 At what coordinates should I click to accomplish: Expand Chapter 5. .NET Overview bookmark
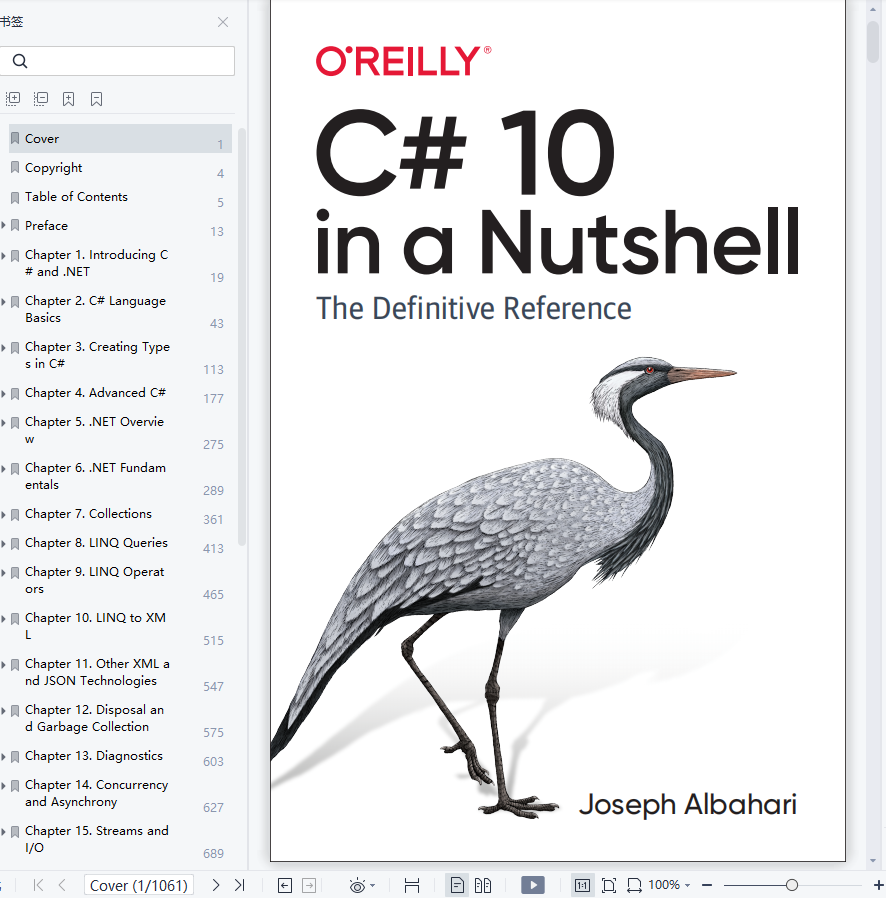3,422
